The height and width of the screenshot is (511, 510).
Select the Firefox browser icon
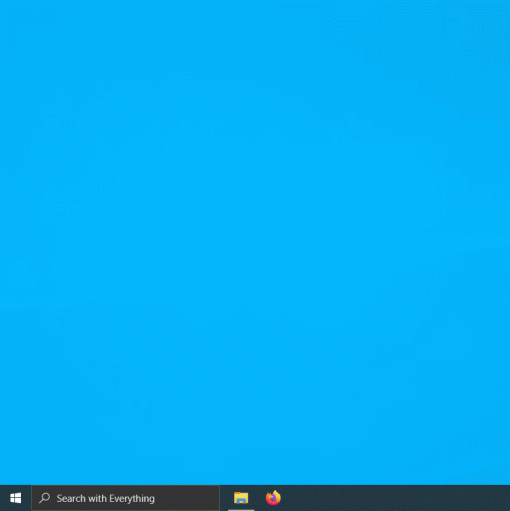273,498
